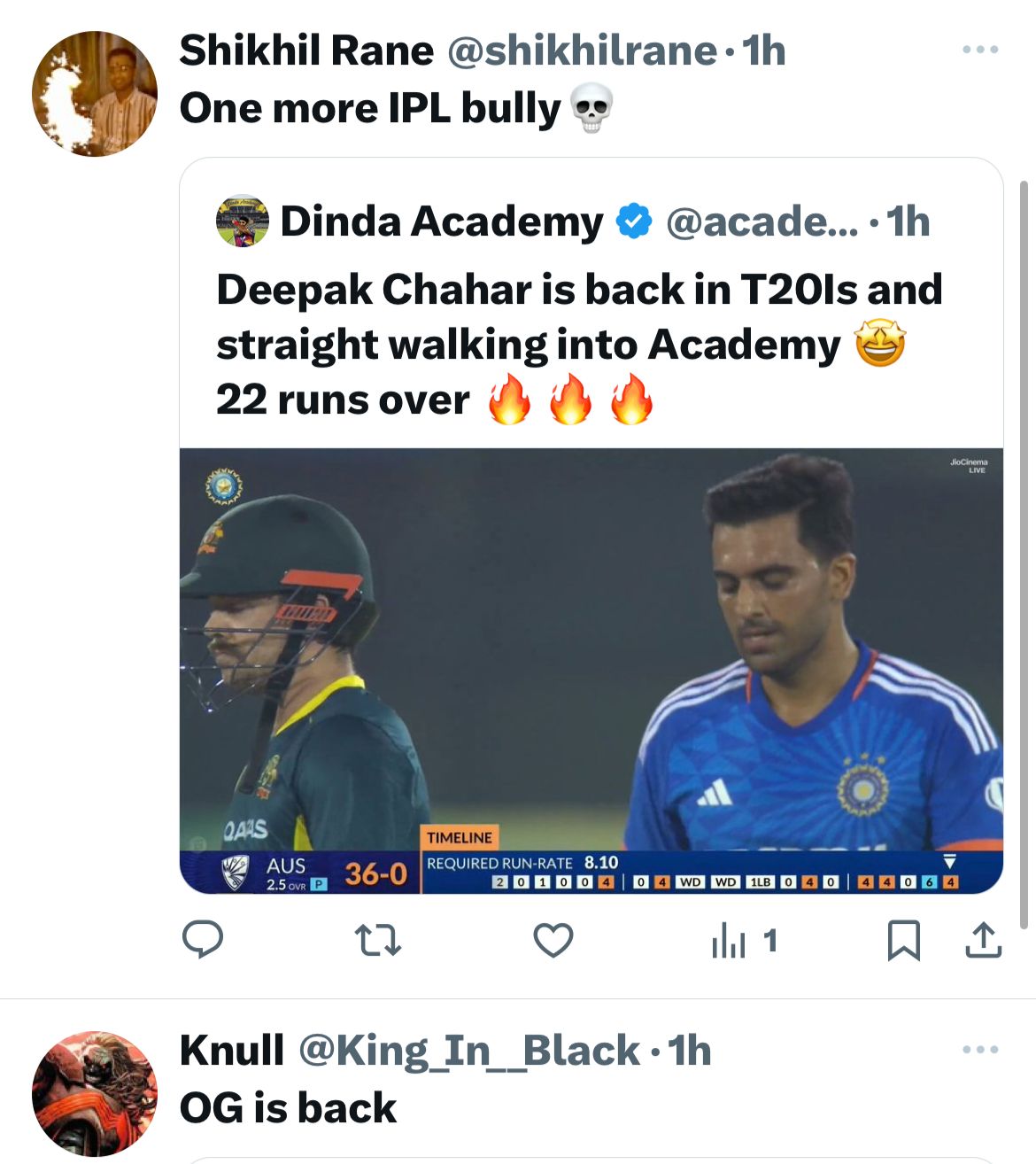This screenshot has height=1164, width=1036.
Task: View analytics showing 1 view
Action: [744, 940]
